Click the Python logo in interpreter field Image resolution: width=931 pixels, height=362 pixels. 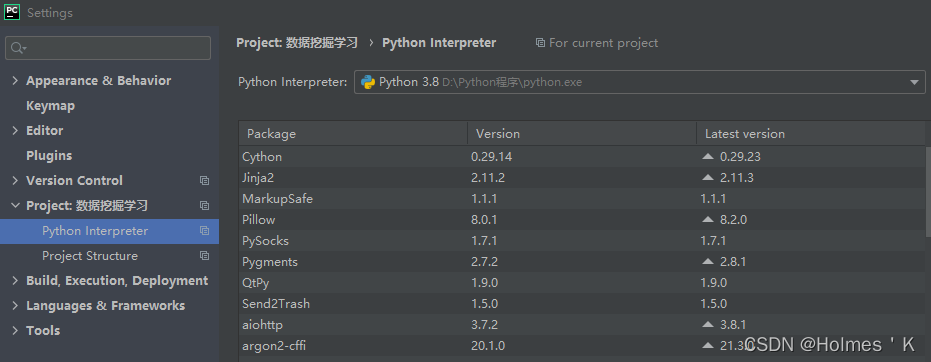(x=368, y=82)
